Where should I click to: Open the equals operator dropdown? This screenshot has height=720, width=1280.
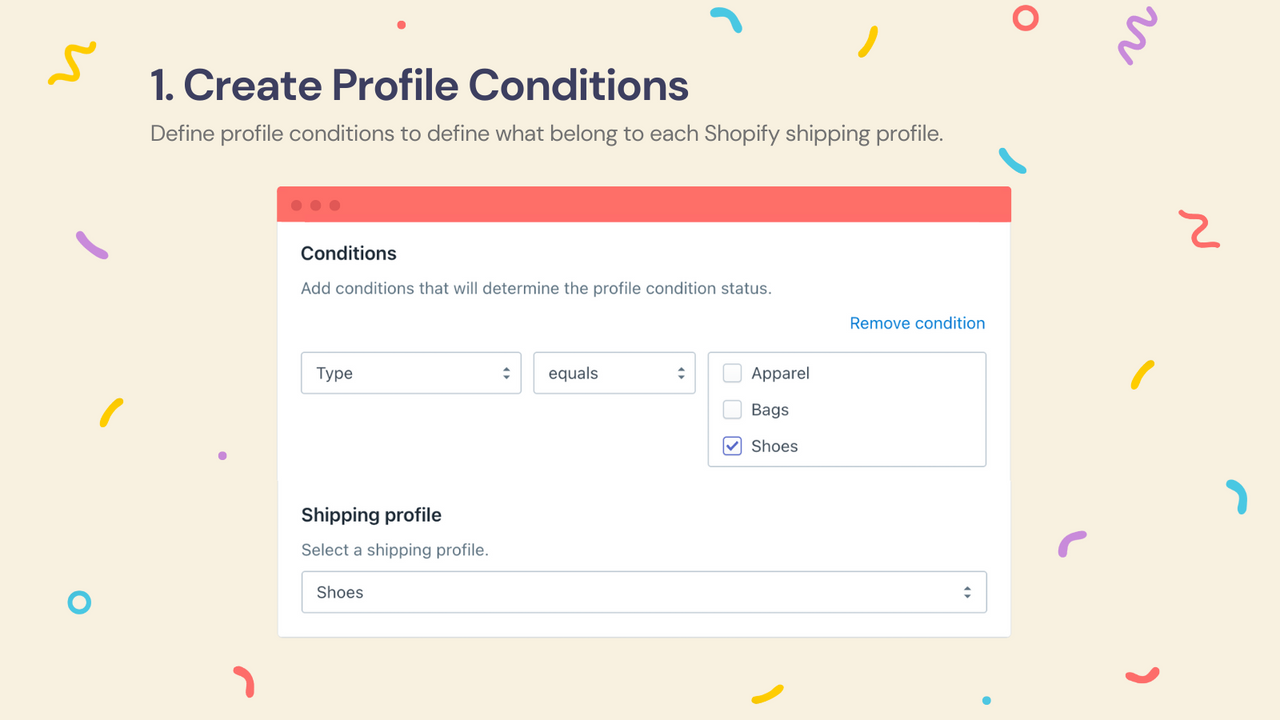614,373
